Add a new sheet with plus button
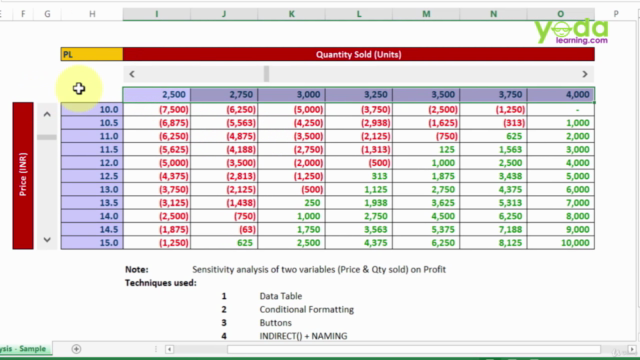This screenshot has height=360, width=640. tap(76, 349)
